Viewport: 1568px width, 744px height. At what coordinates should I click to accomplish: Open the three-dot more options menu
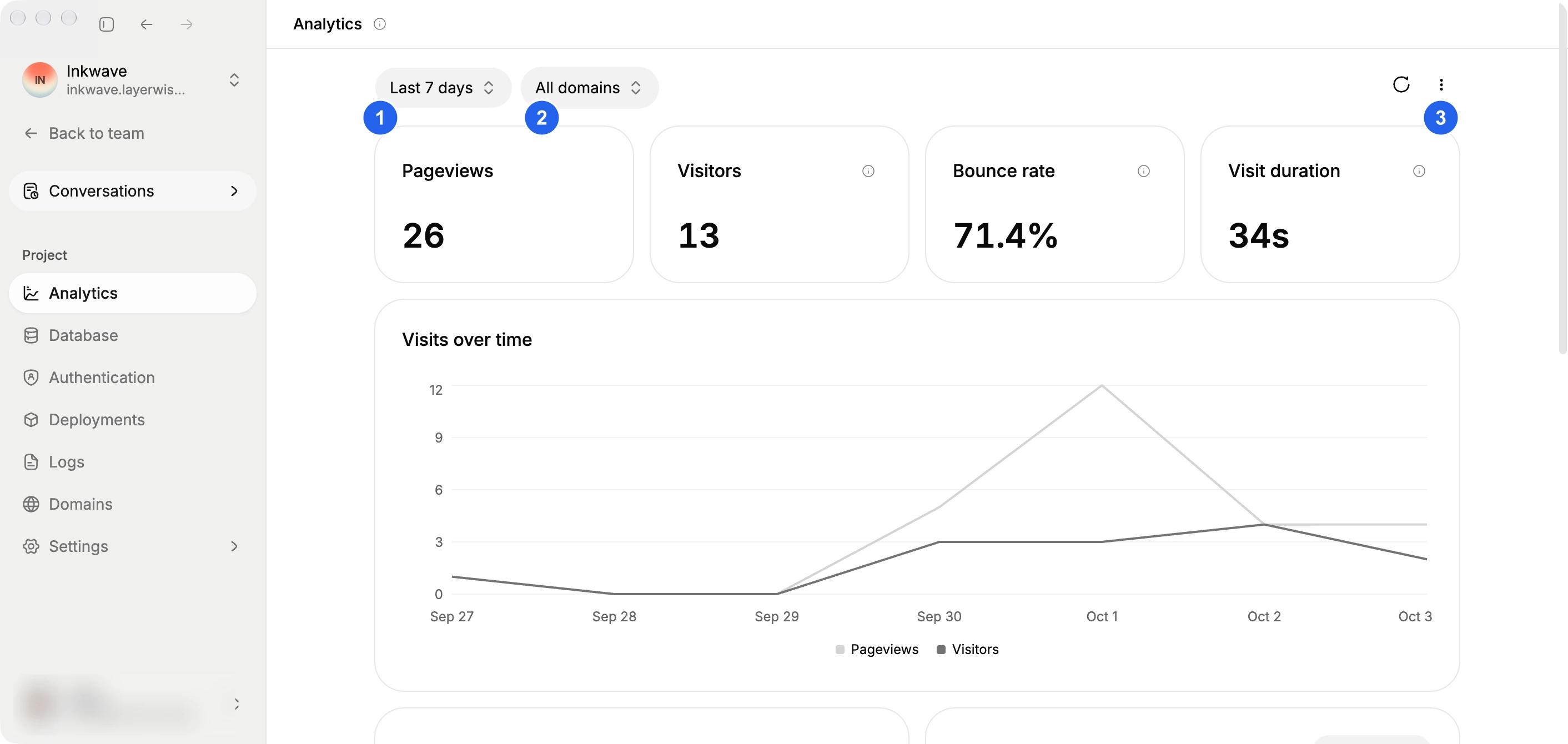[1441, 84]
